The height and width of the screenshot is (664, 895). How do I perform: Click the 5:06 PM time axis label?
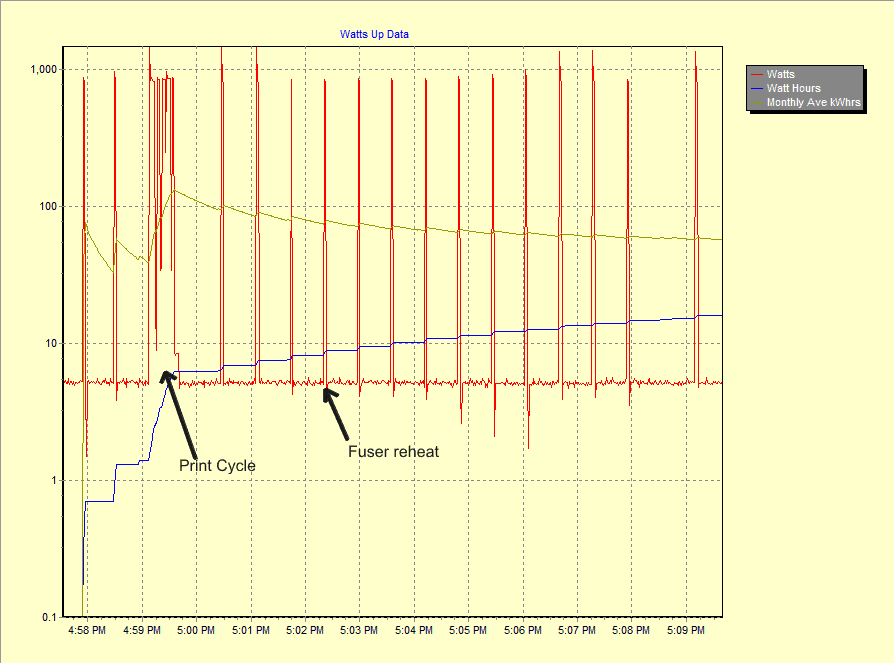pos(523,630)
